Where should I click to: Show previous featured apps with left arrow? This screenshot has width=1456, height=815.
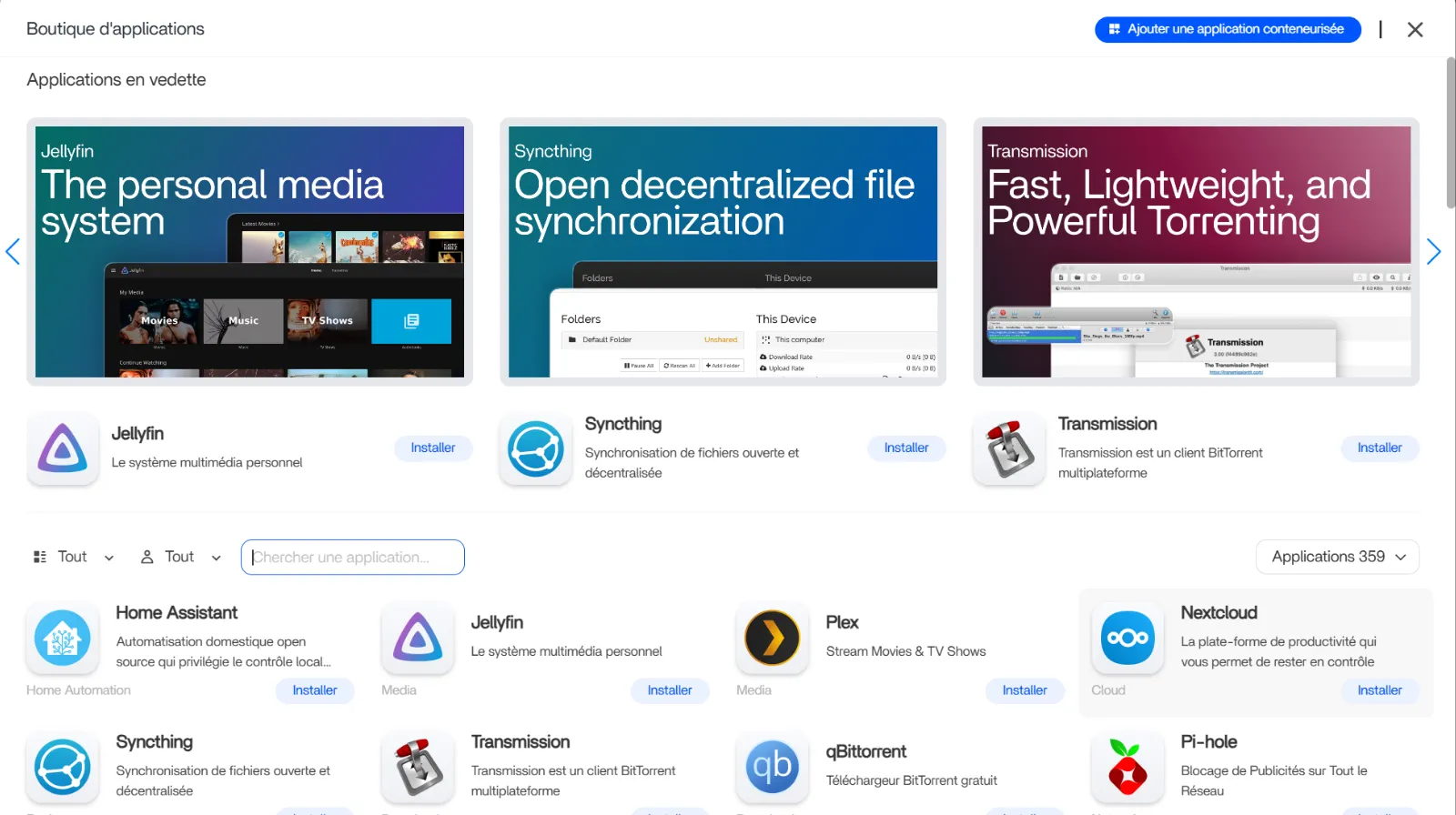(13, 252)
